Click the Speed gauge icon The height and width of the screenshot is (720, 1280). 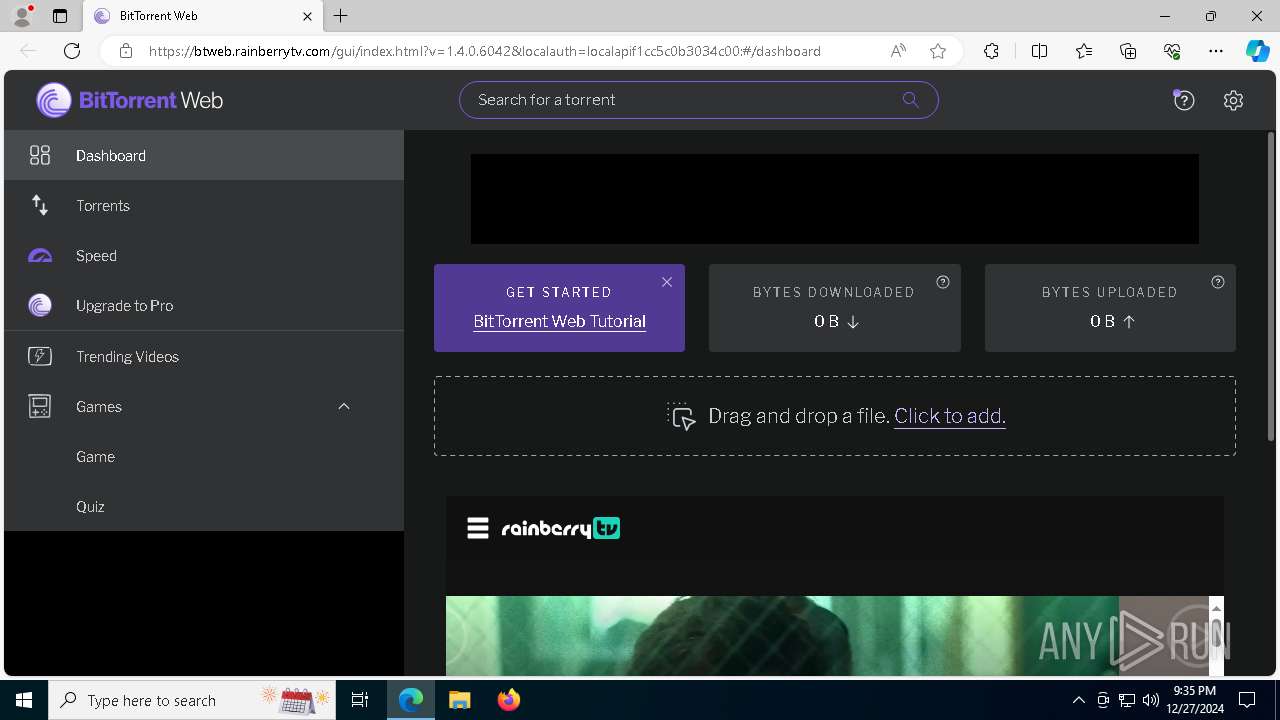40,256
